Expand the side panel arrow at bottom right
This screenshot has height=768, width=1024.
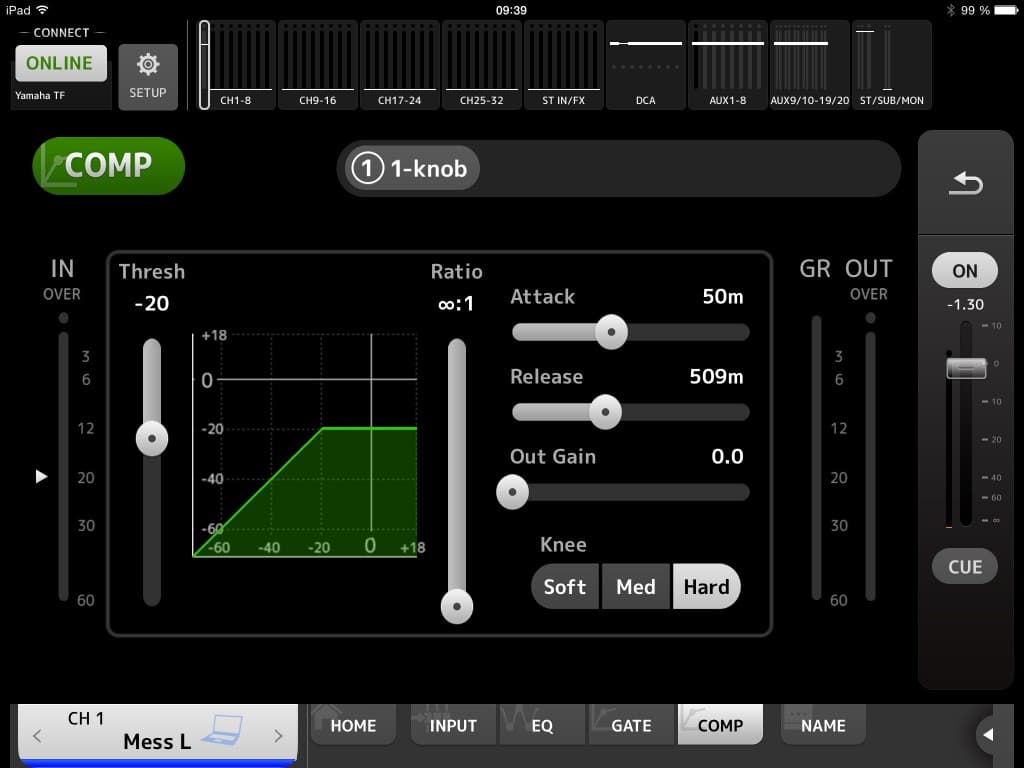coord(989,735)
